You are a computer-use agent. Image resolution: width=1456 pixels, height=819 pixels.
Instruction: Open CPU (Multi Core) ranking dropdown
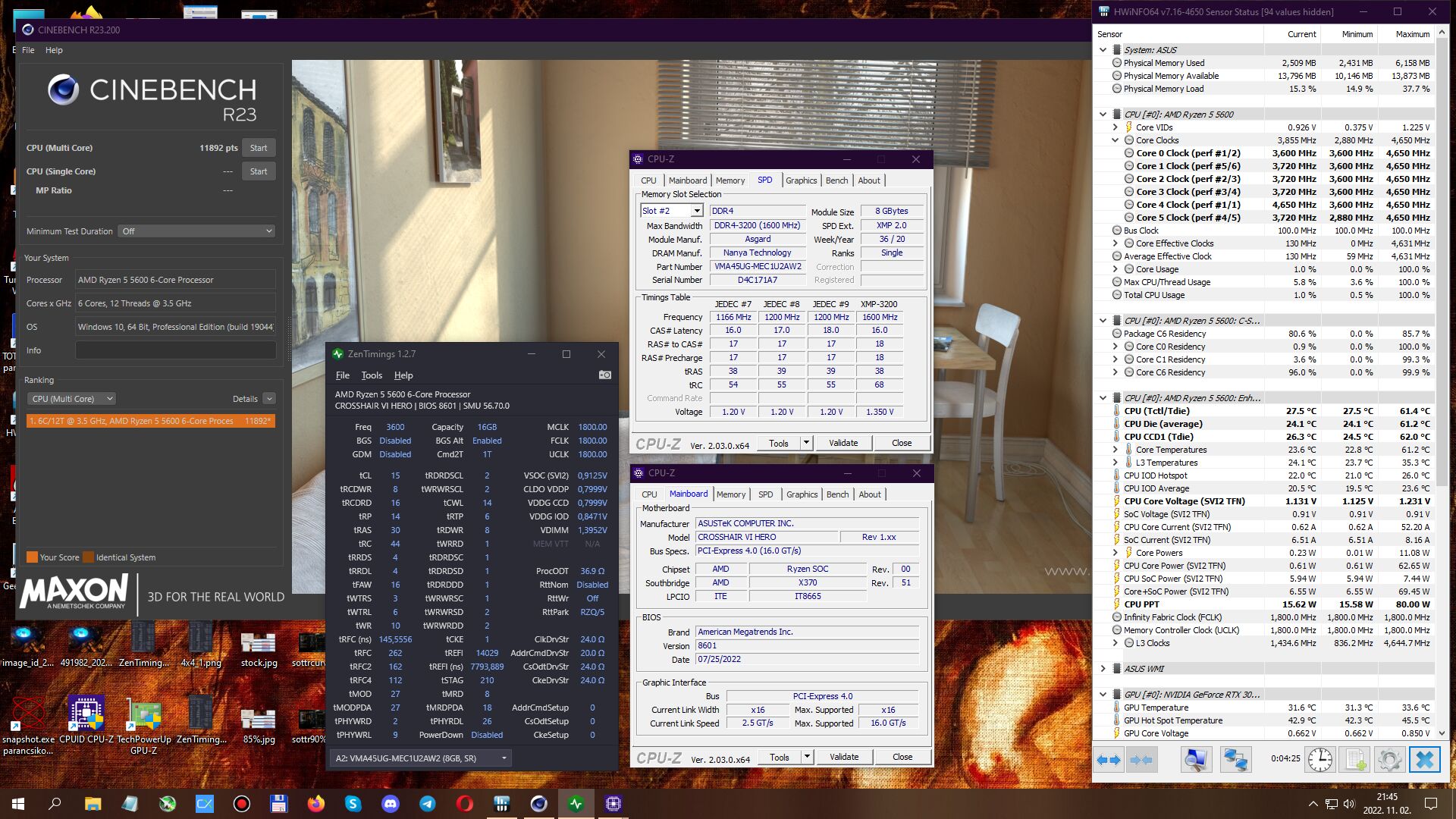tap(71, 399)
